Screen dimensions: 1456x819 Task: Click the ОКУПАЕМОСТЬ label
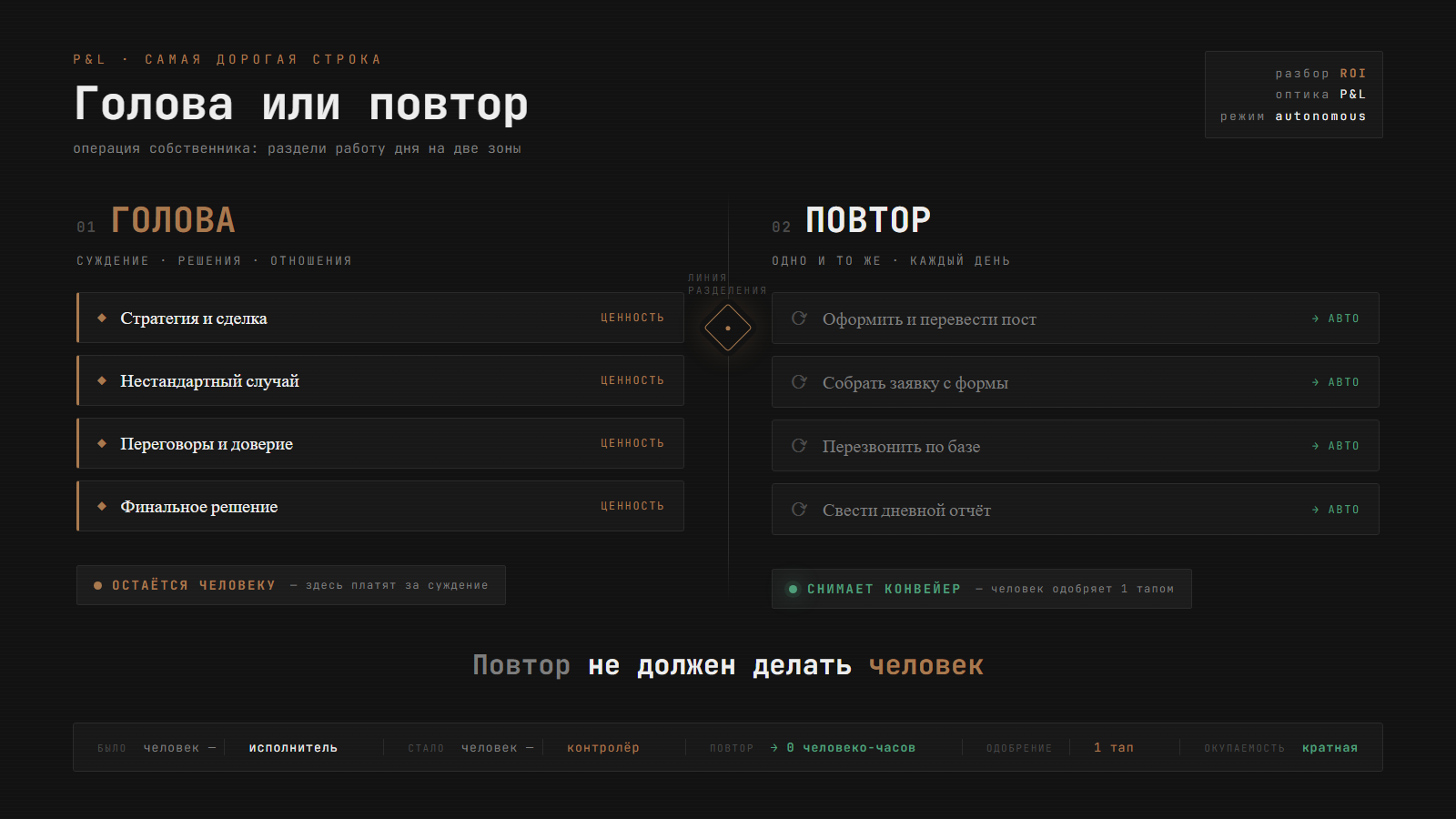1244,749
